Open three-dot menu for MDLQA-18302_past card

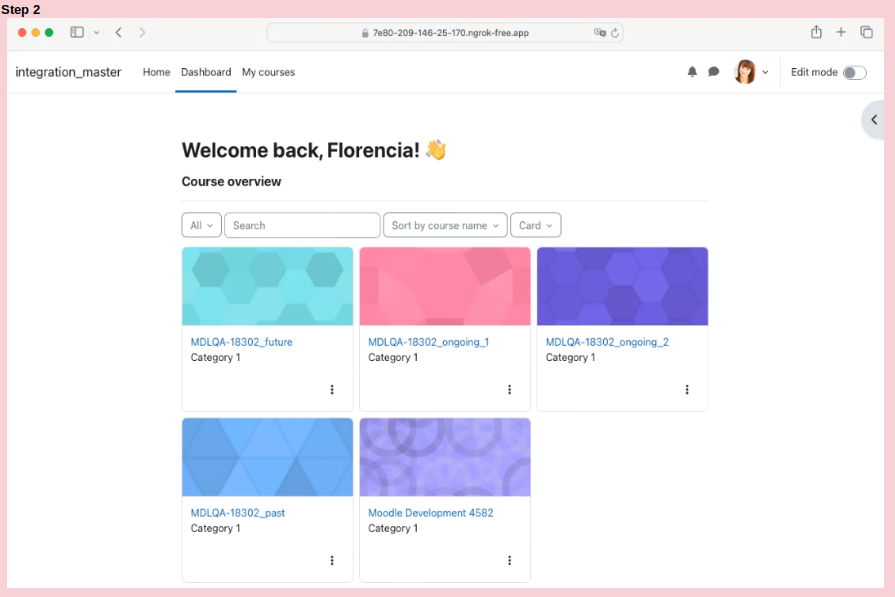tap(332, 560)
